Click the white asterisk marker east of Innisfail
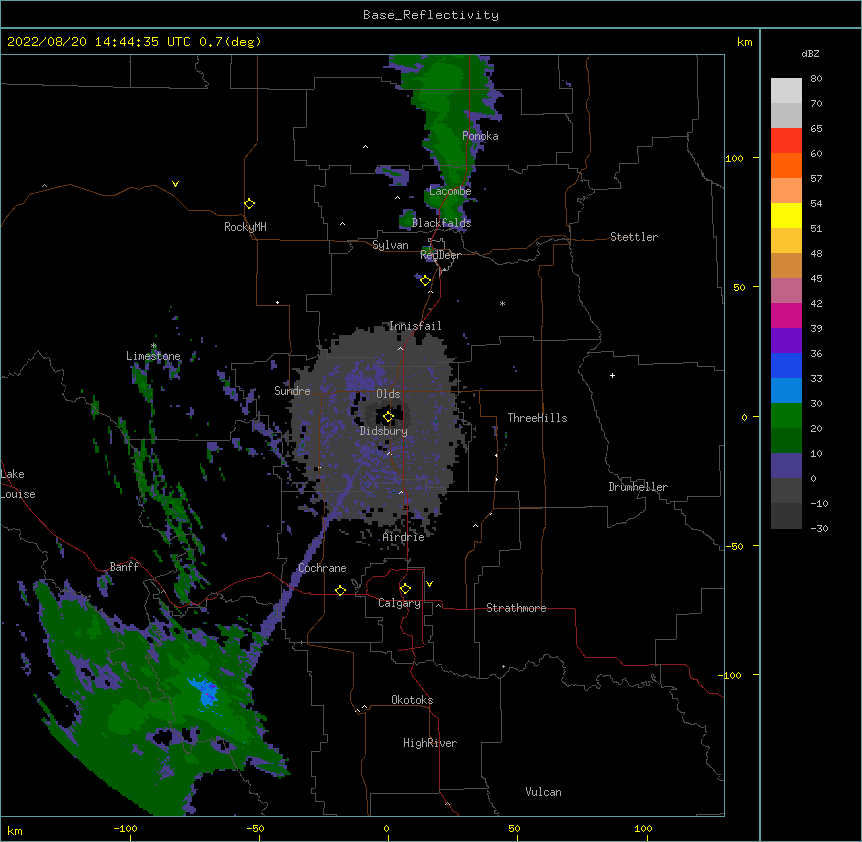Screen dimensions: 862x842 coord(502,303)
